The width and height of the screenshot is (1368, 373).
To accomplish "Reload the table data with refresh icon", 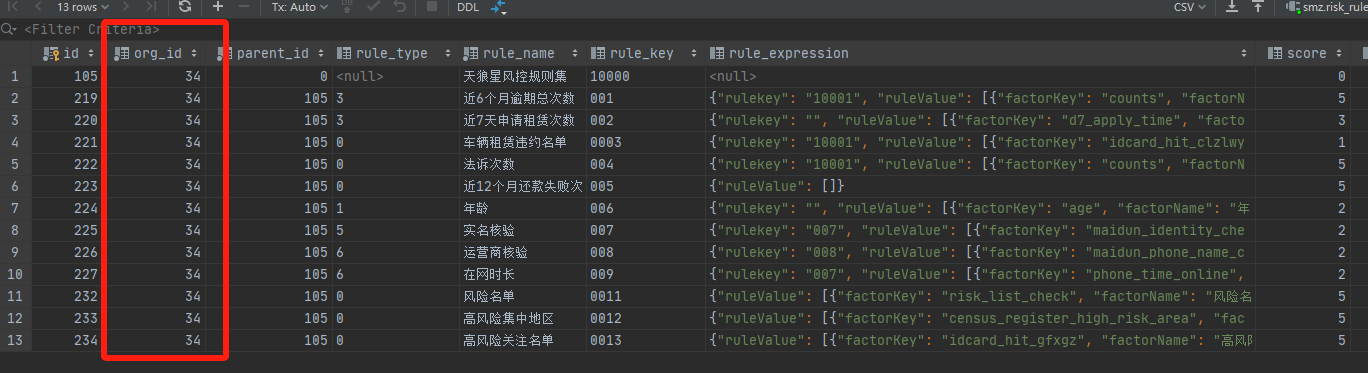I will pos(185,7).
